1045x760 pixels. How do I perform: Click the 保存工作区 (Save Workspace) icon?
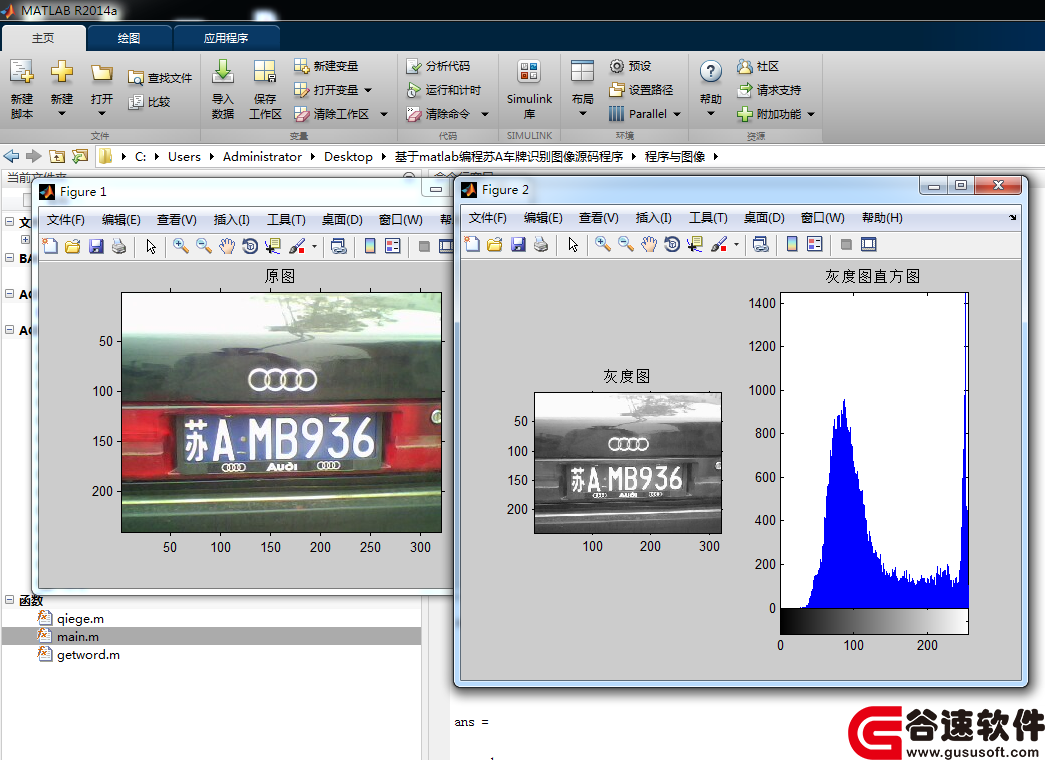[x=265, y=72]
